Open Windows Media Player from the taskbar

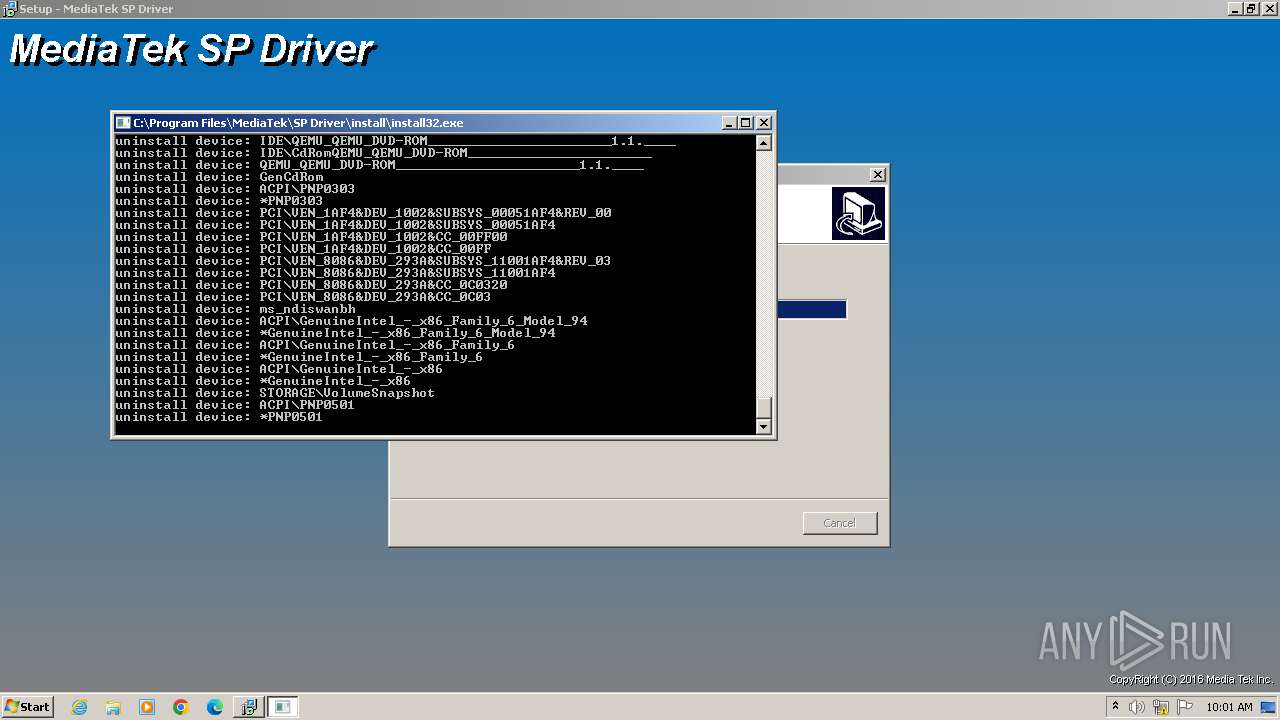147,707
